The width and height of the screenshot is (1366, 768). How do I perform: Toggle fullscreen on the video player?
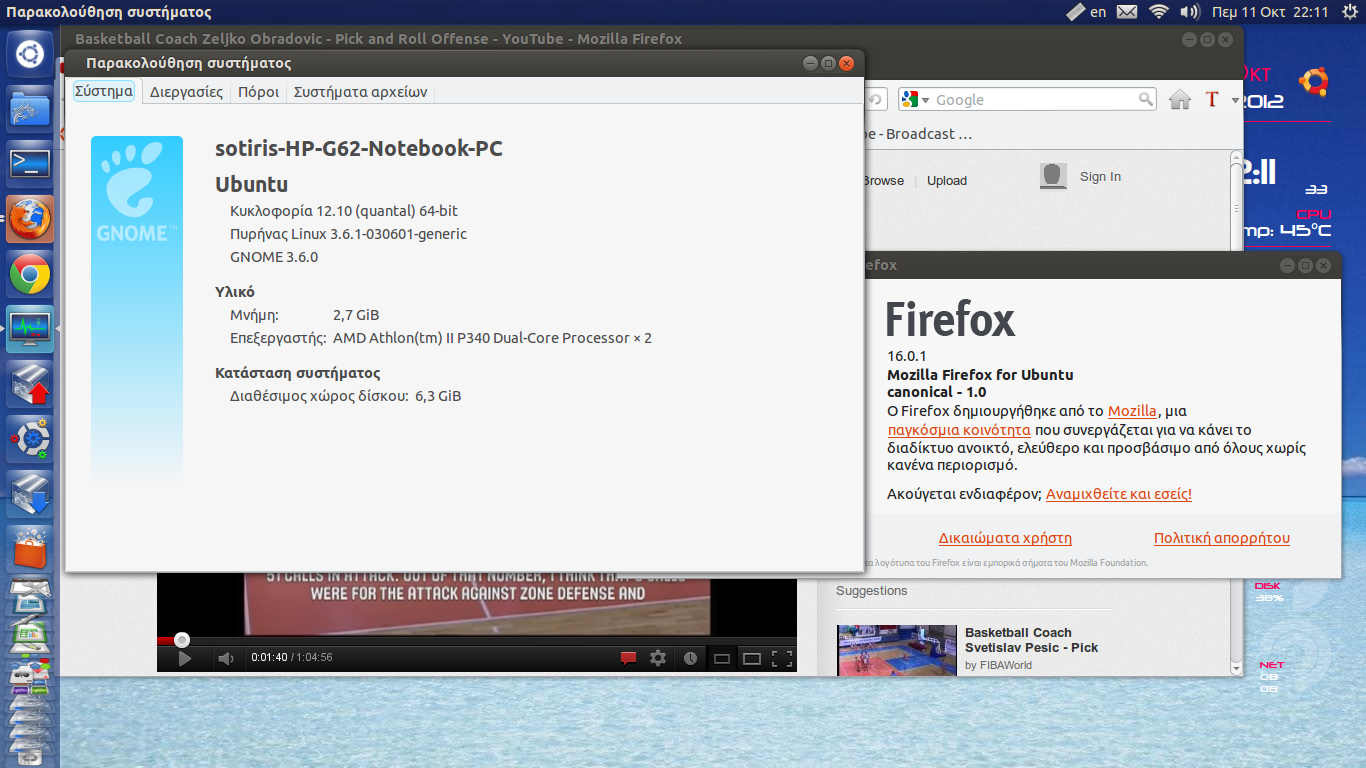coord(782,658)
